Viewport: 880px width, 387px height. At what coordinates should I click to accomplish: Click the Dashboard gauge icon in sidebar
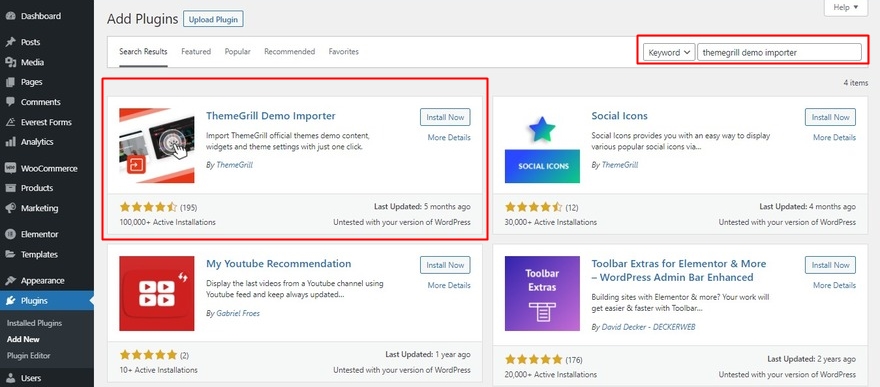pos(10,16)
